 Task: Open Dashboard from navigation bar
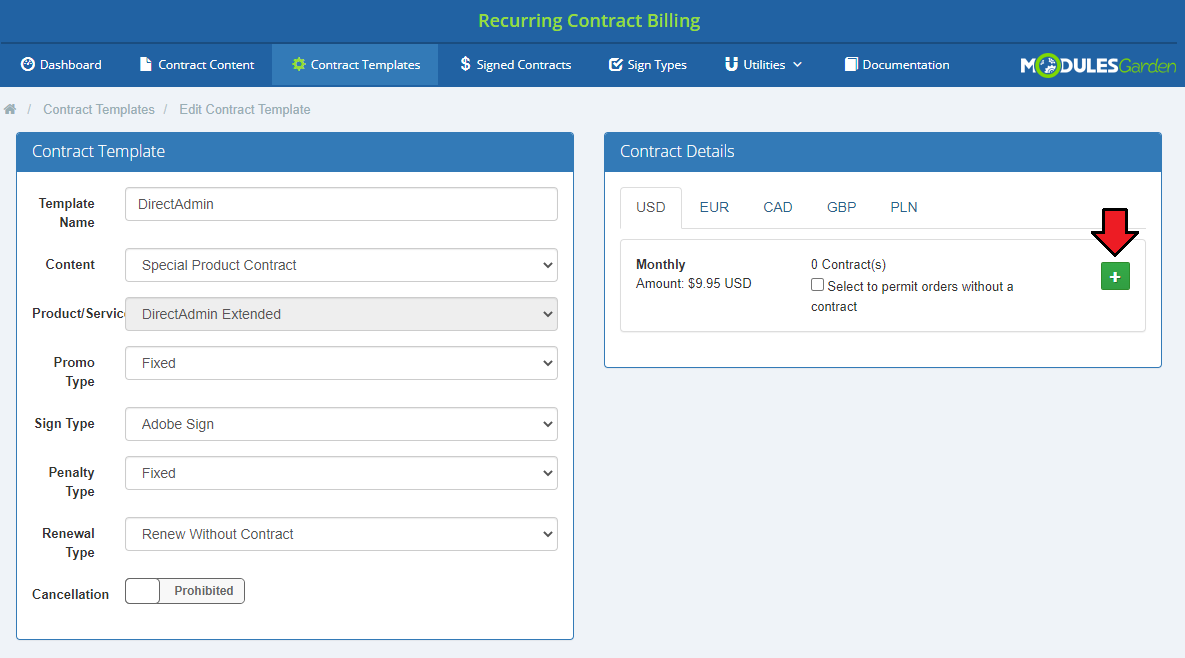click(61, 65)
